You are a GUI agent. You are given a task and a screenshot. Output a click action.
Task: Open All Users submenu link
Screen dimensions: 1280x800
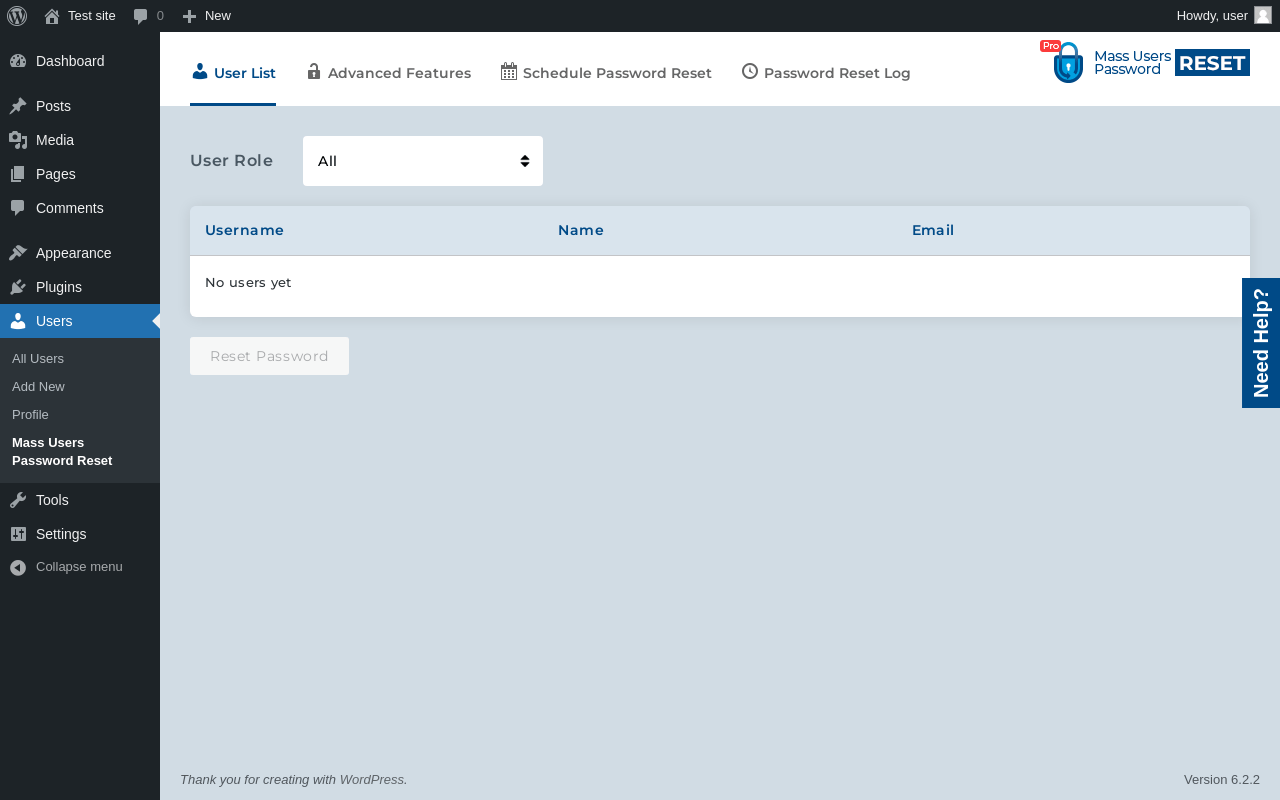pyautogui.click(x=38, y=359)
